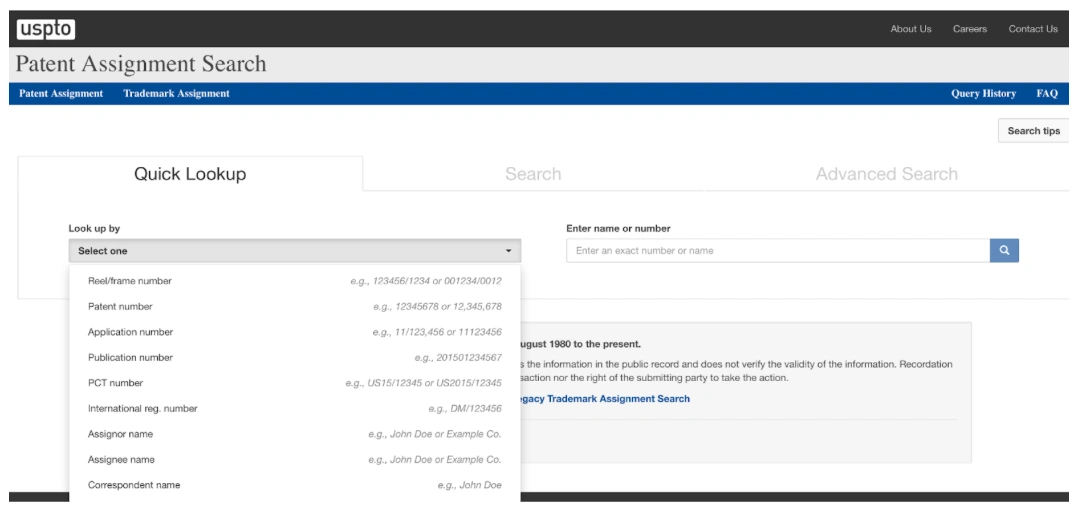Choose Publication number option
The image size is (1082, 506).
295,358
